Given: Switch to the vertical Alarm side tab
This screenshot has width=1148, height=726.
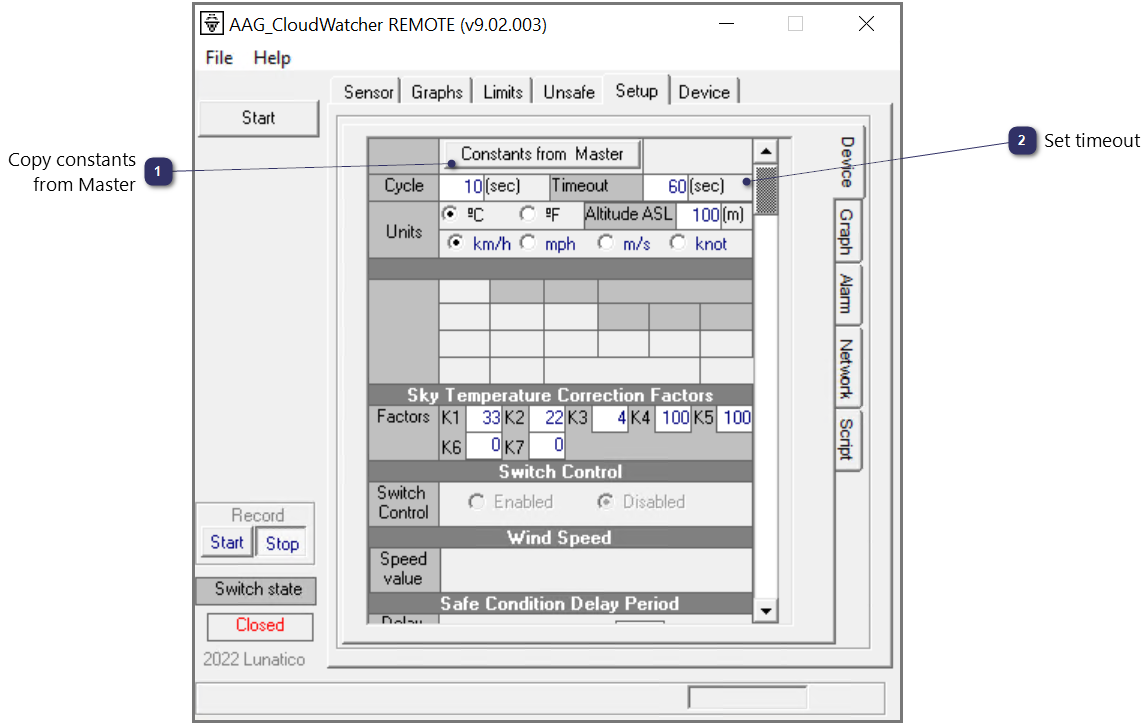Looking at the screenshot, I should pos(847,293).
